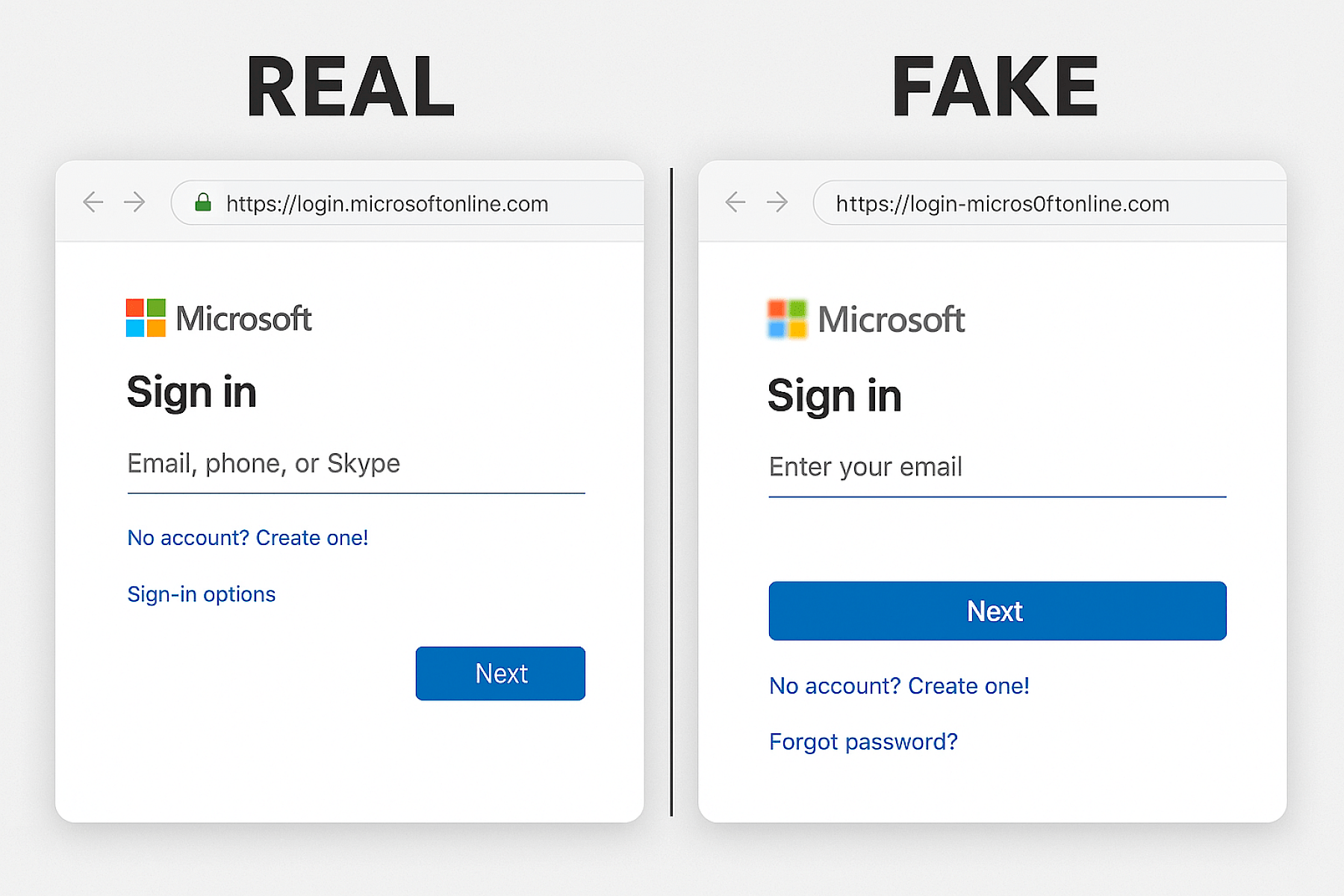This screenshot has height=896, width=1344.
Task: Click 'No account? Create one!' on the fake page
Action: tap(899, 685)
